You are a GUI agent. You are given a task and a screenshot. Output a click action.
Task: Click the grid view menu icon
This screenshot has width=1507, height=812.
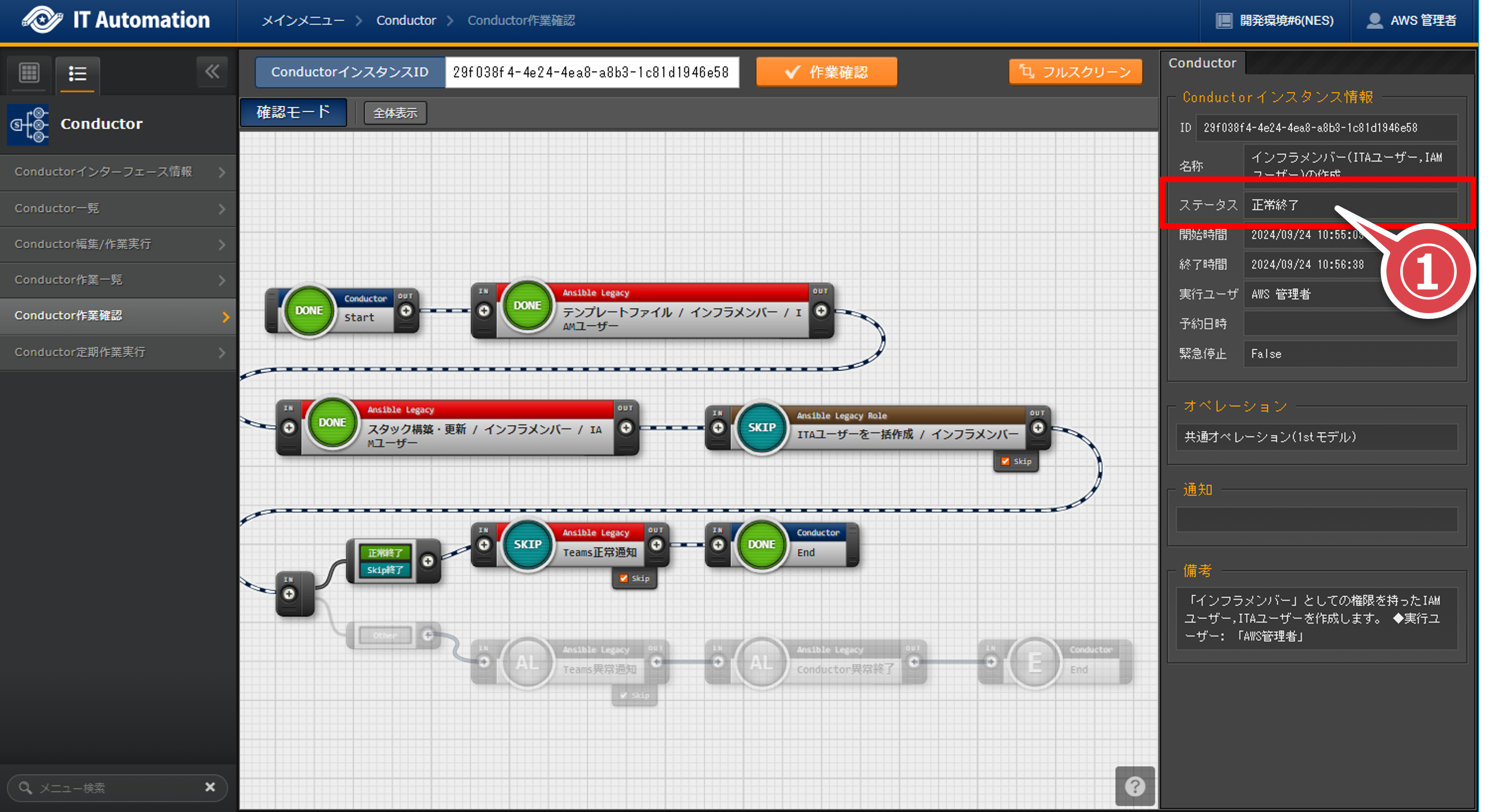[29, 73]
